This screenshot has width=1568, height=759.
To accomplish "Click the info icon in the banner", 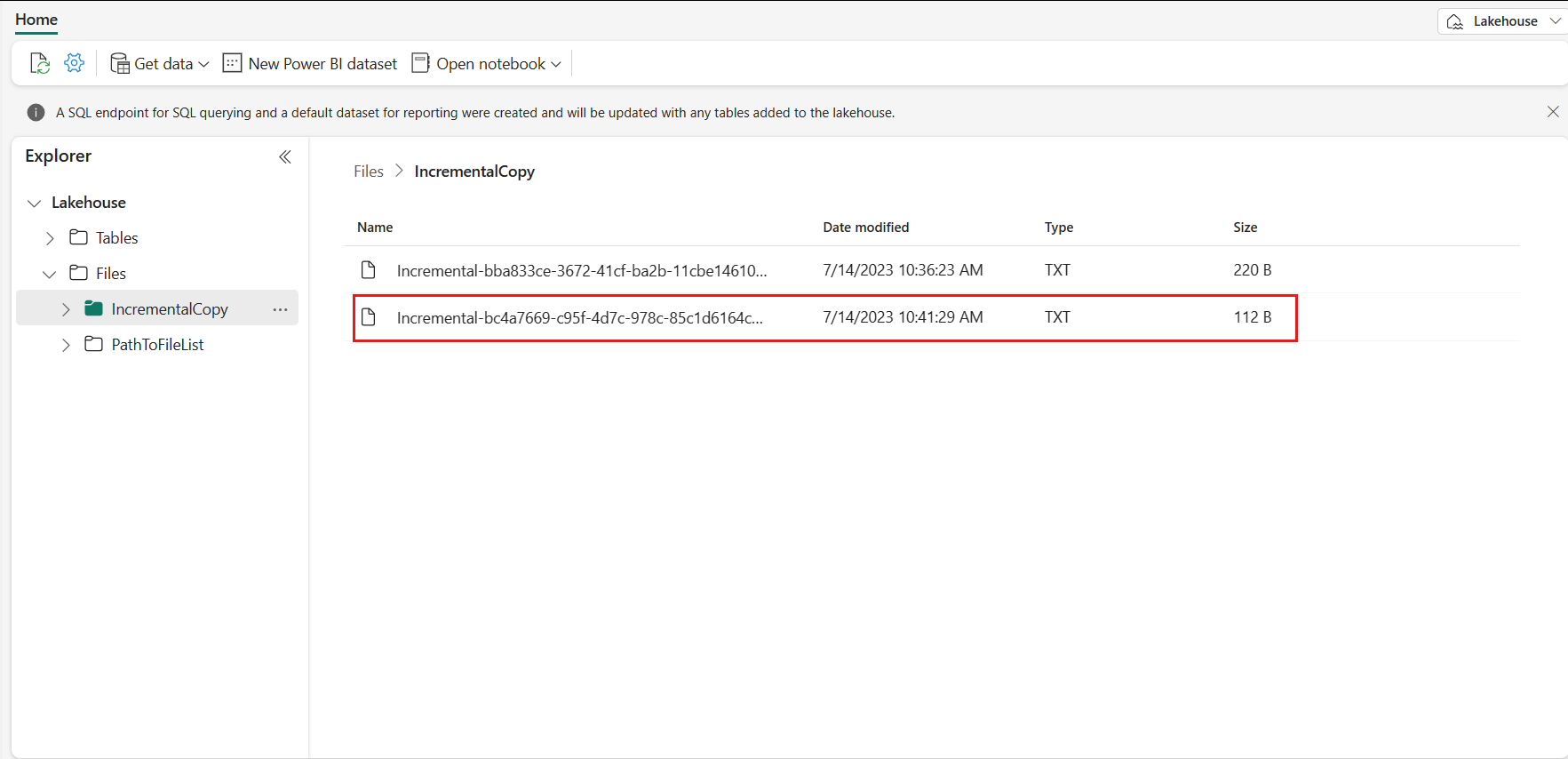I will 36,112.
